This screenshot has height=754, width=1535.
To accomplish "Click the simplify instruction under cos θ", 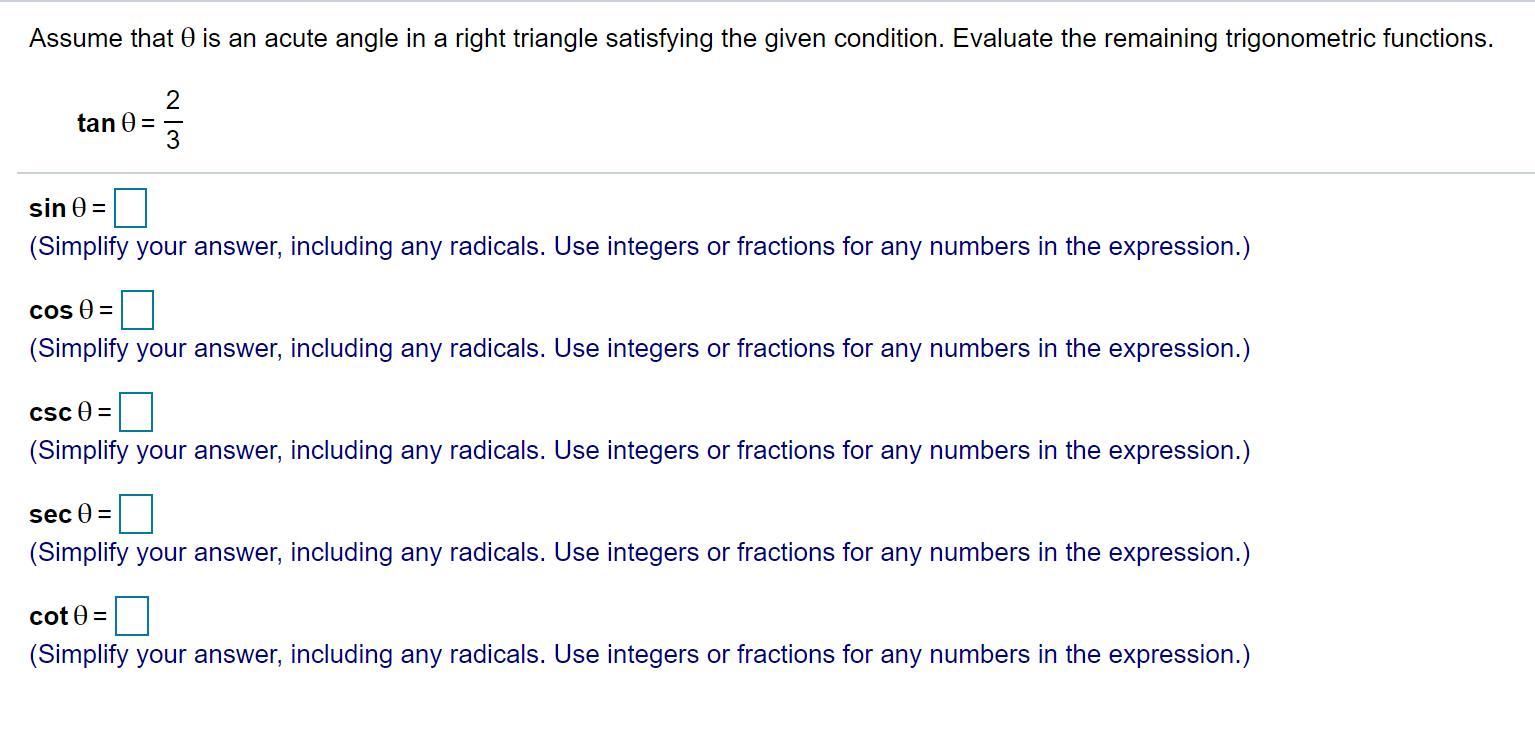I will point(639,349).
